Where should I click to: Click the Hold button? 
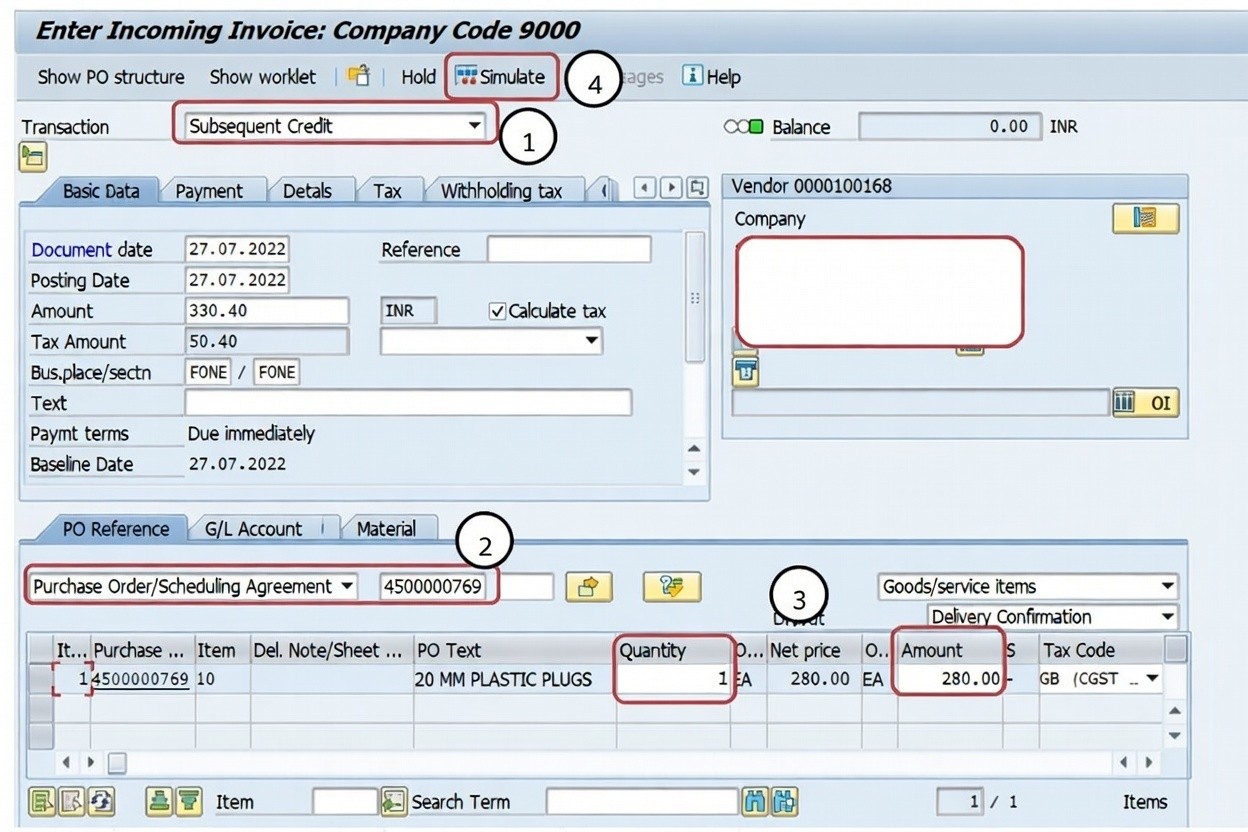(418, 77)
